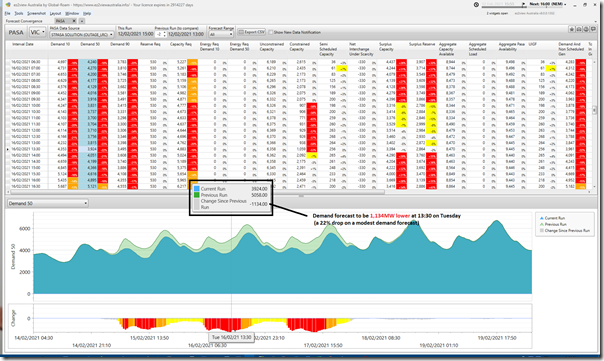
Task: Expand the PASA Data Source dropdown
Action: (82, 35)
